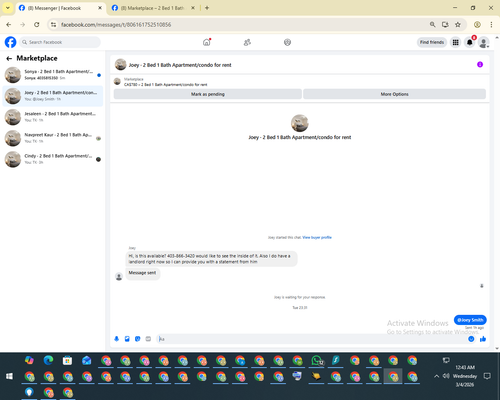Reload the page

[37, 25]
